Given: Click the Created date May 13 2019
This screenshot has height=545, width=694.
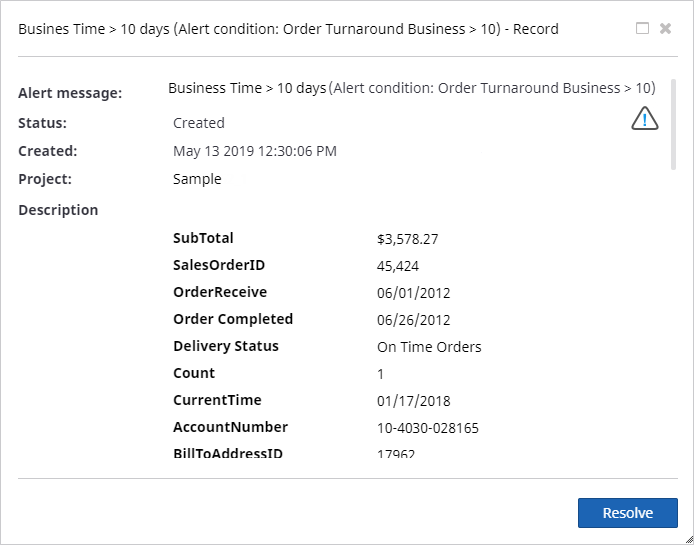Looking at the screenshot, I should click(x=255, y=151).
